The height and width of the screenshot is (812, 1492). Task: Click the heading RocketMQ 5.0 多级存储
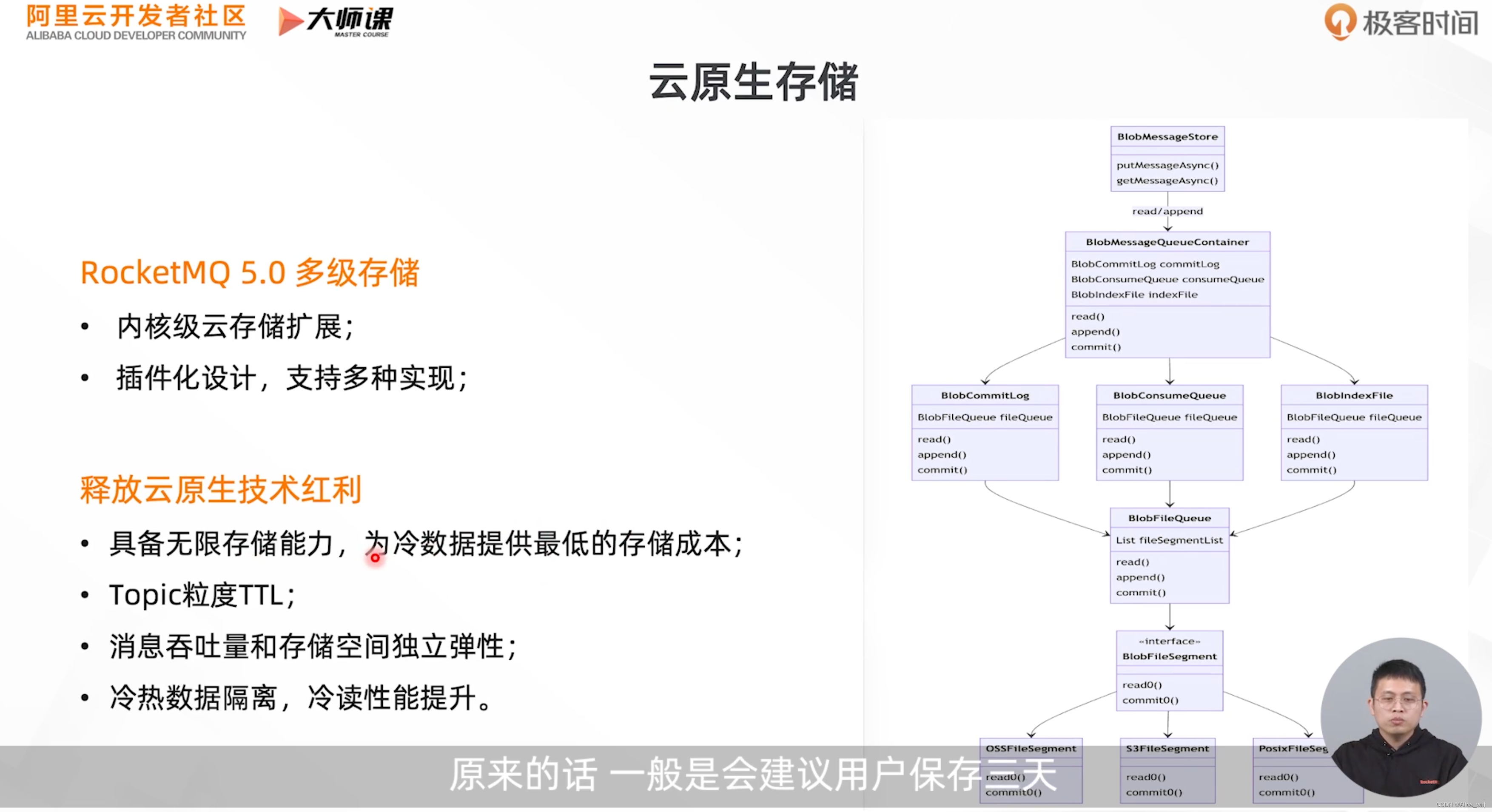point(250,272)
